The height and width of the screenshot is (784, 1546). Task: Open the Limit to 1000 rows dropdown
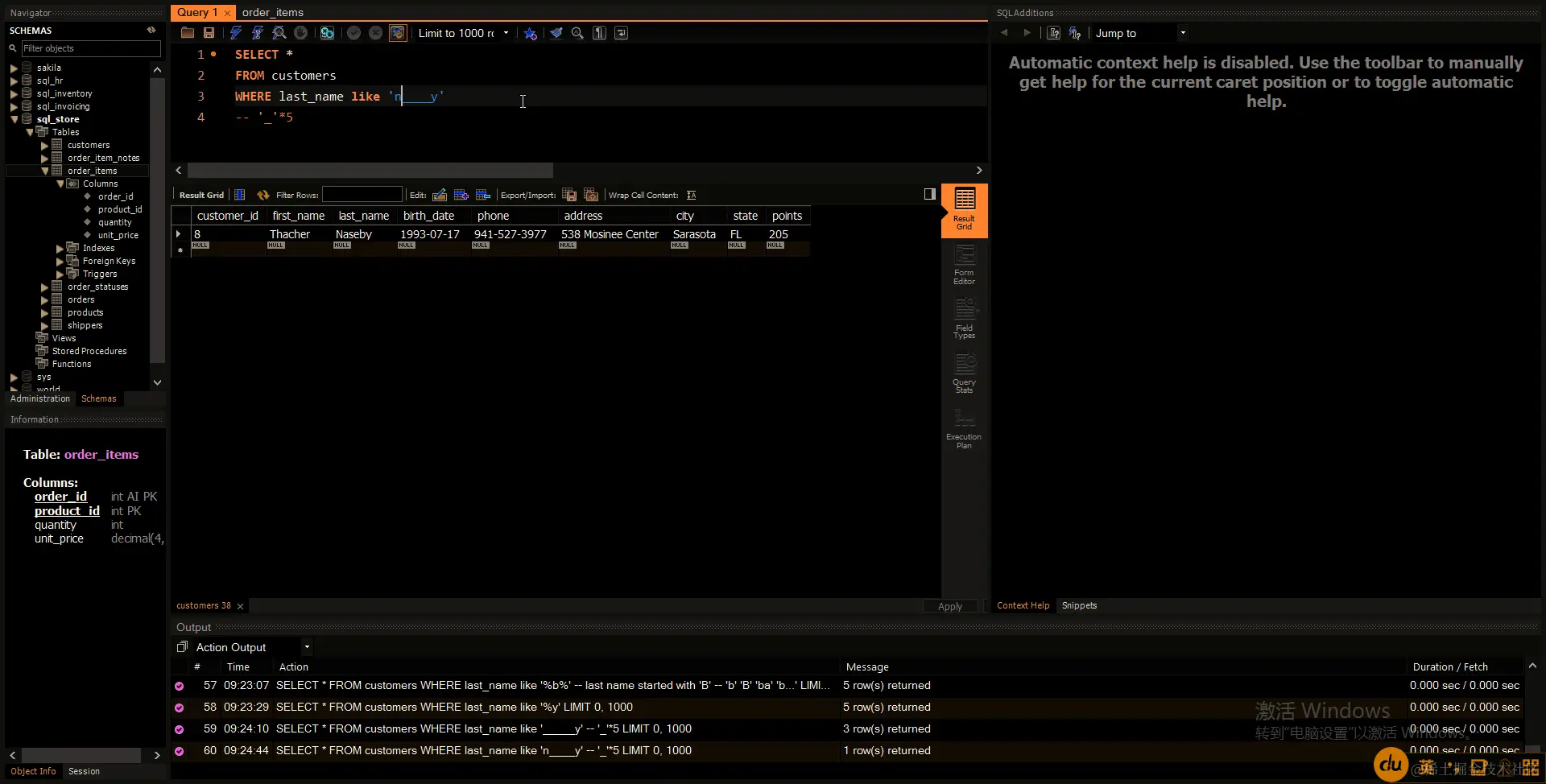click(506, 33)
